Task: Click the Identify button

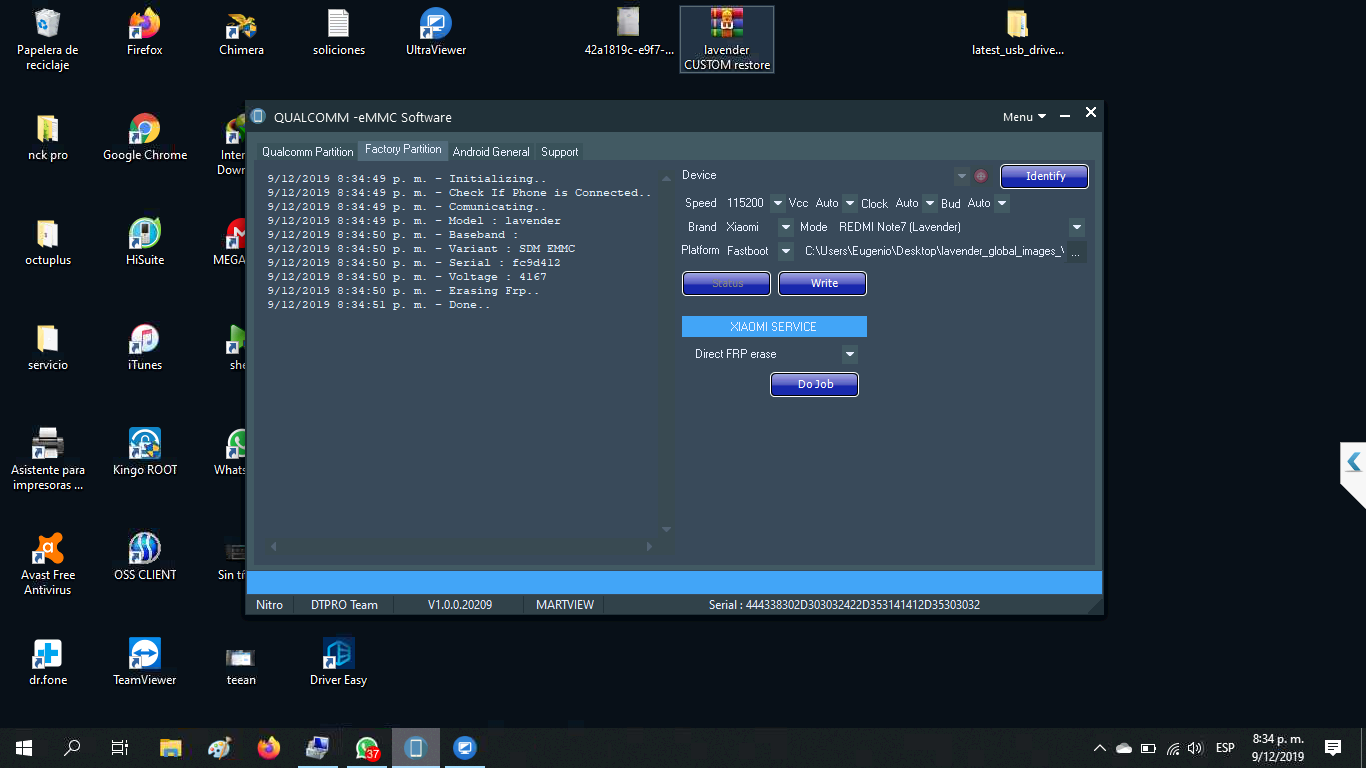Action: [1045, 176]
